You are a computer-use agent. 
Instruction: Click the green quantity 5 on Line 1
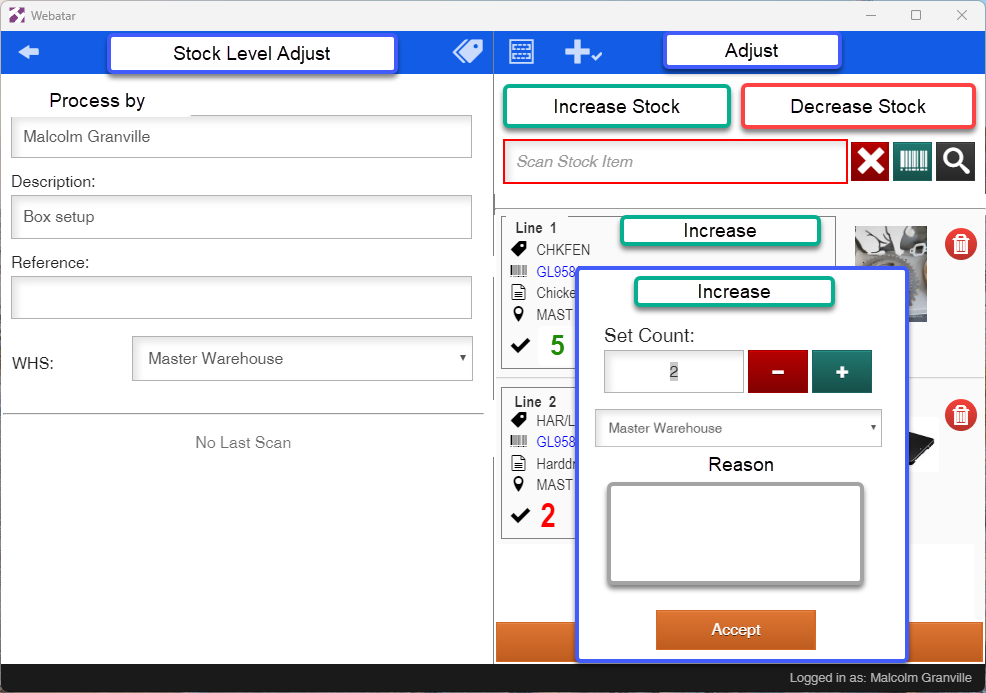[557, 345]
